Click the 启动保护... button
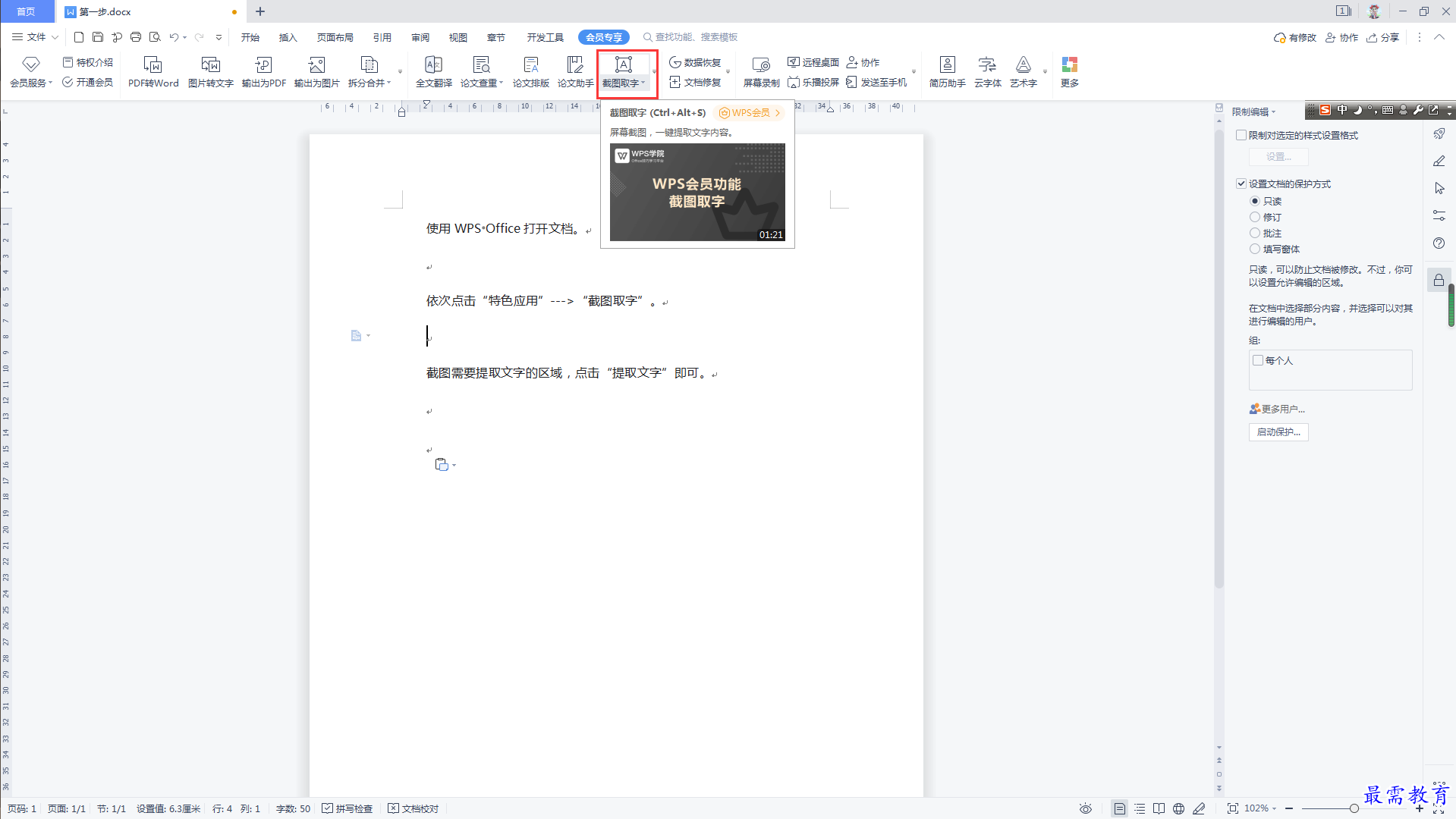Screen dimensions: 1456x819 (1278, 431)
